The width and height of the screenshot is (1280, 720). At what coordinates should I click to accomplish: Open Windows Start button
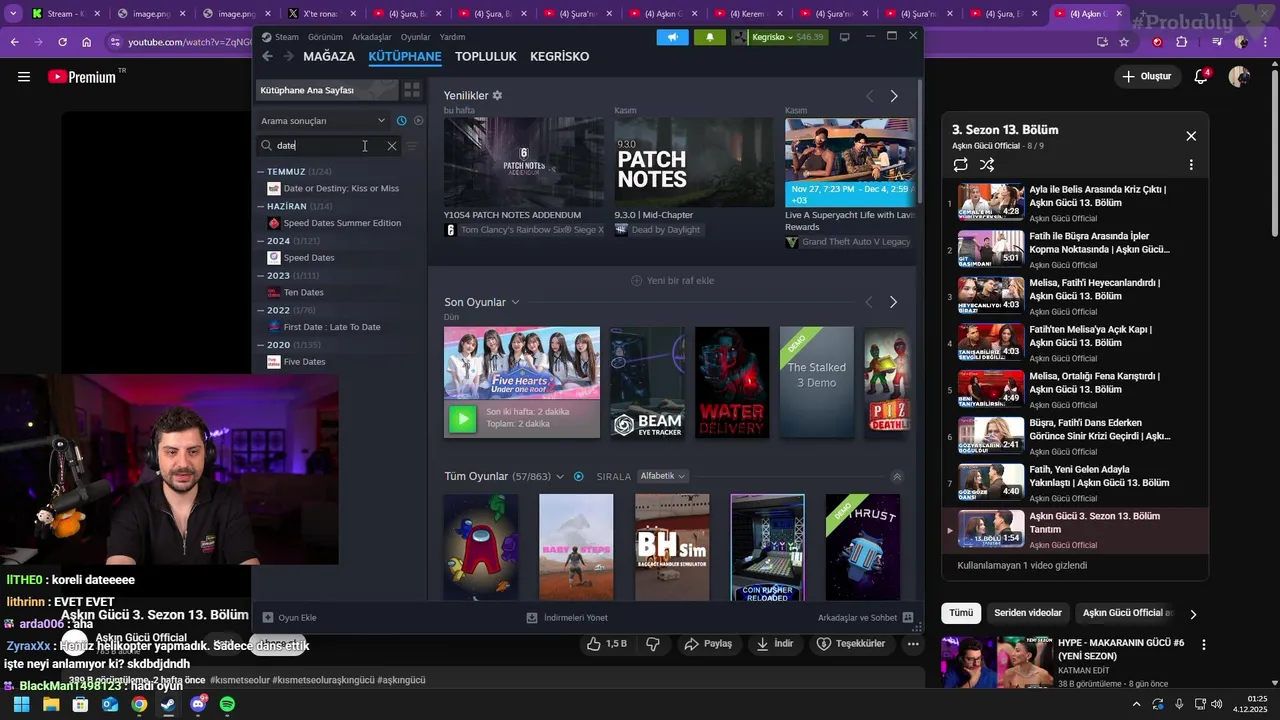(x=21, y=705)
